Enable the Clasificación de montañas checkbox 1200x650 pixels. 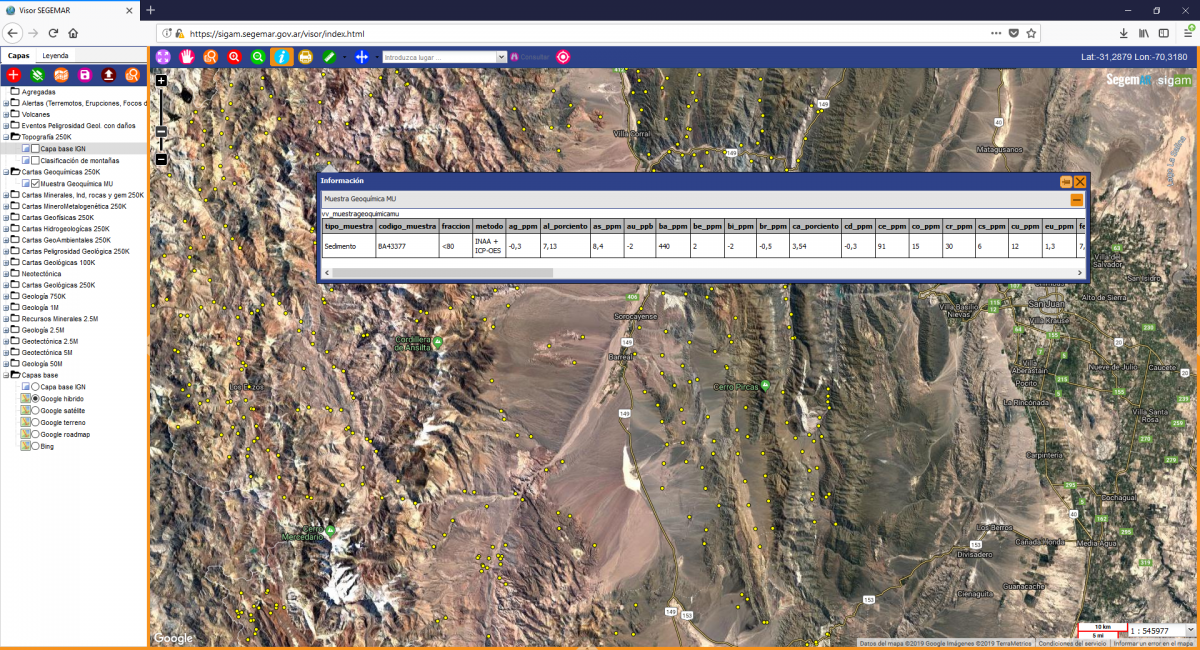coord(35,160)
